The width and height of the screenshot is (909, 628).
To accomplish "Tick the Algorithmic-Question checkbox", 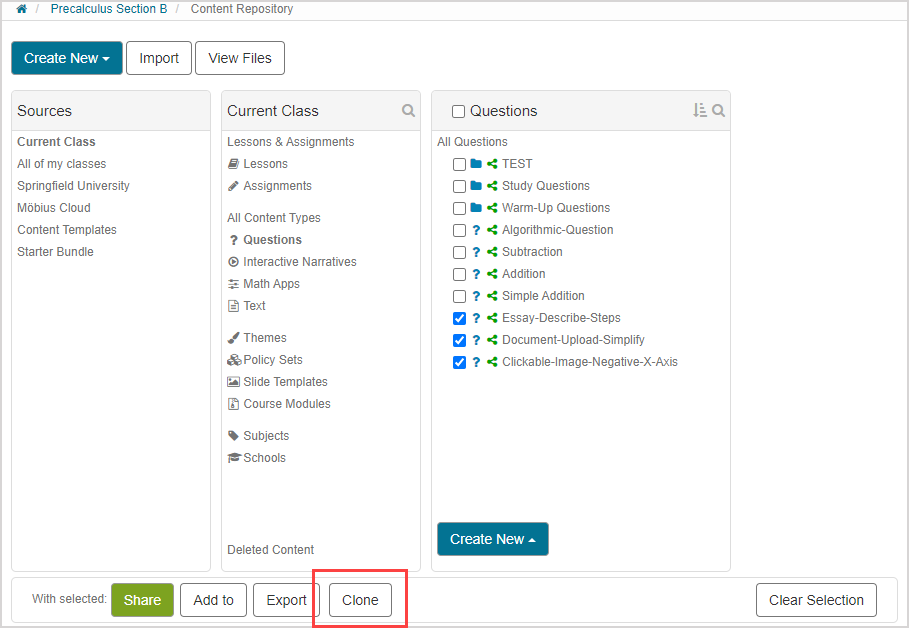I will coord(459,230).
